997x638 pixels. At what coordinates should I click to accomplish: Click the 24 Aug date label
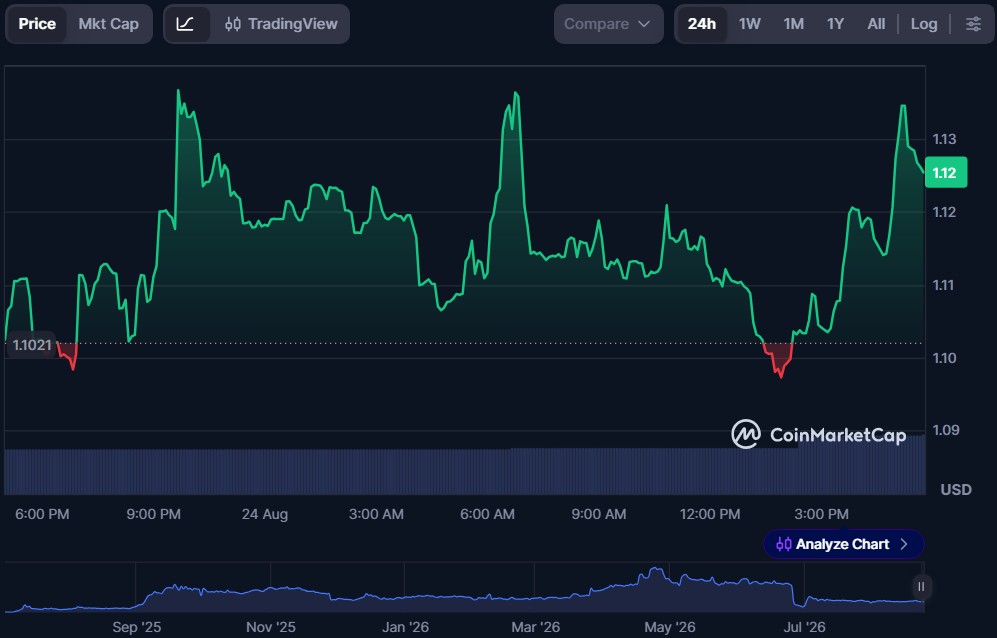tap(265, 514)
